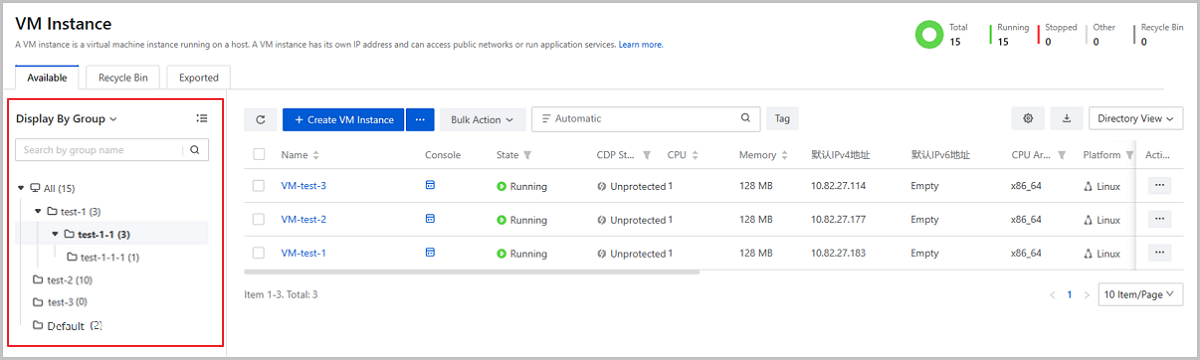This screenshot has height=360, width=1200.
Task: Collapse the test-1 tree folder
Action: [x=38, y=211]
